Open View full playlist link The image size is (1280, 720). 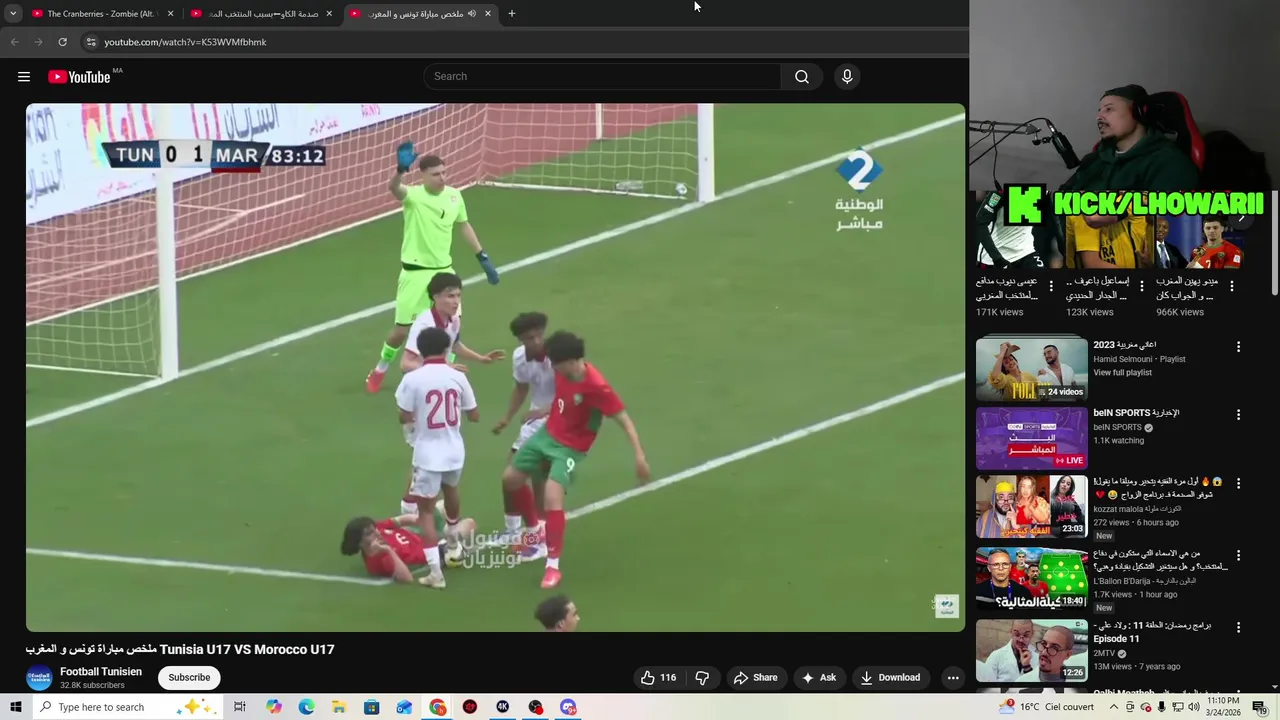point(1122,373)
